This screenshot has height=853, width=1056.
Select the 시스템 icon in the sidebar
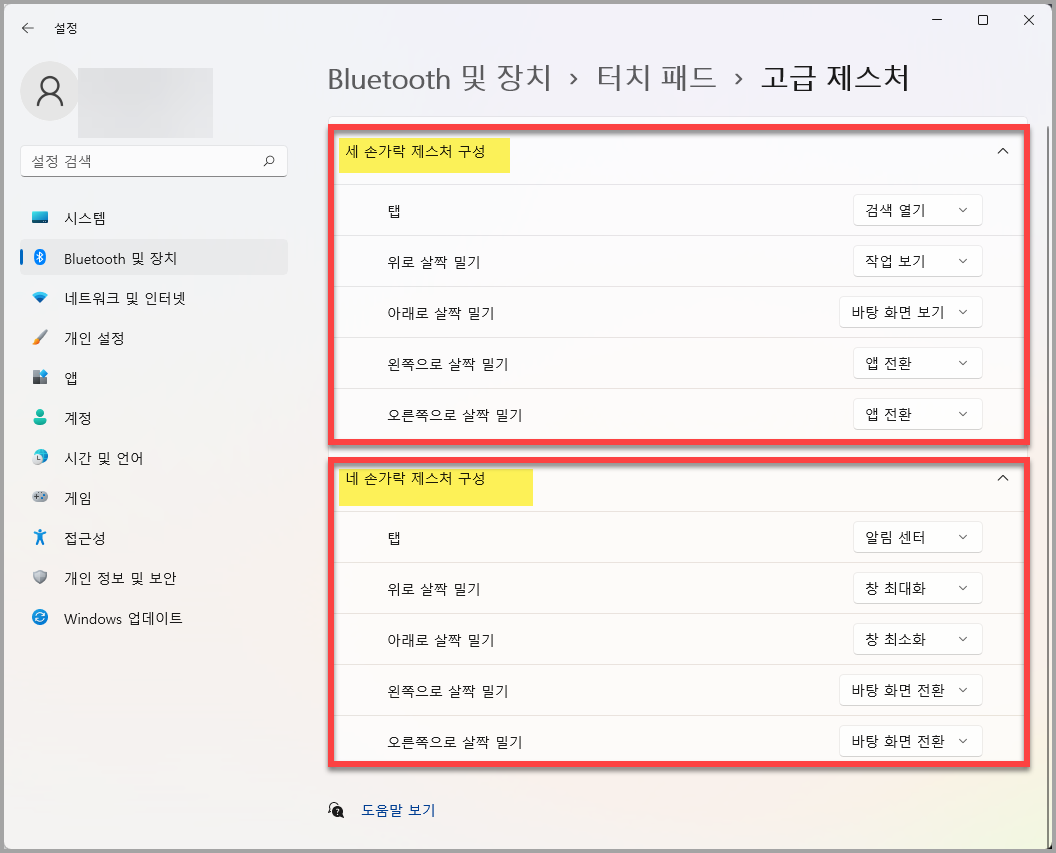[41, 217]
